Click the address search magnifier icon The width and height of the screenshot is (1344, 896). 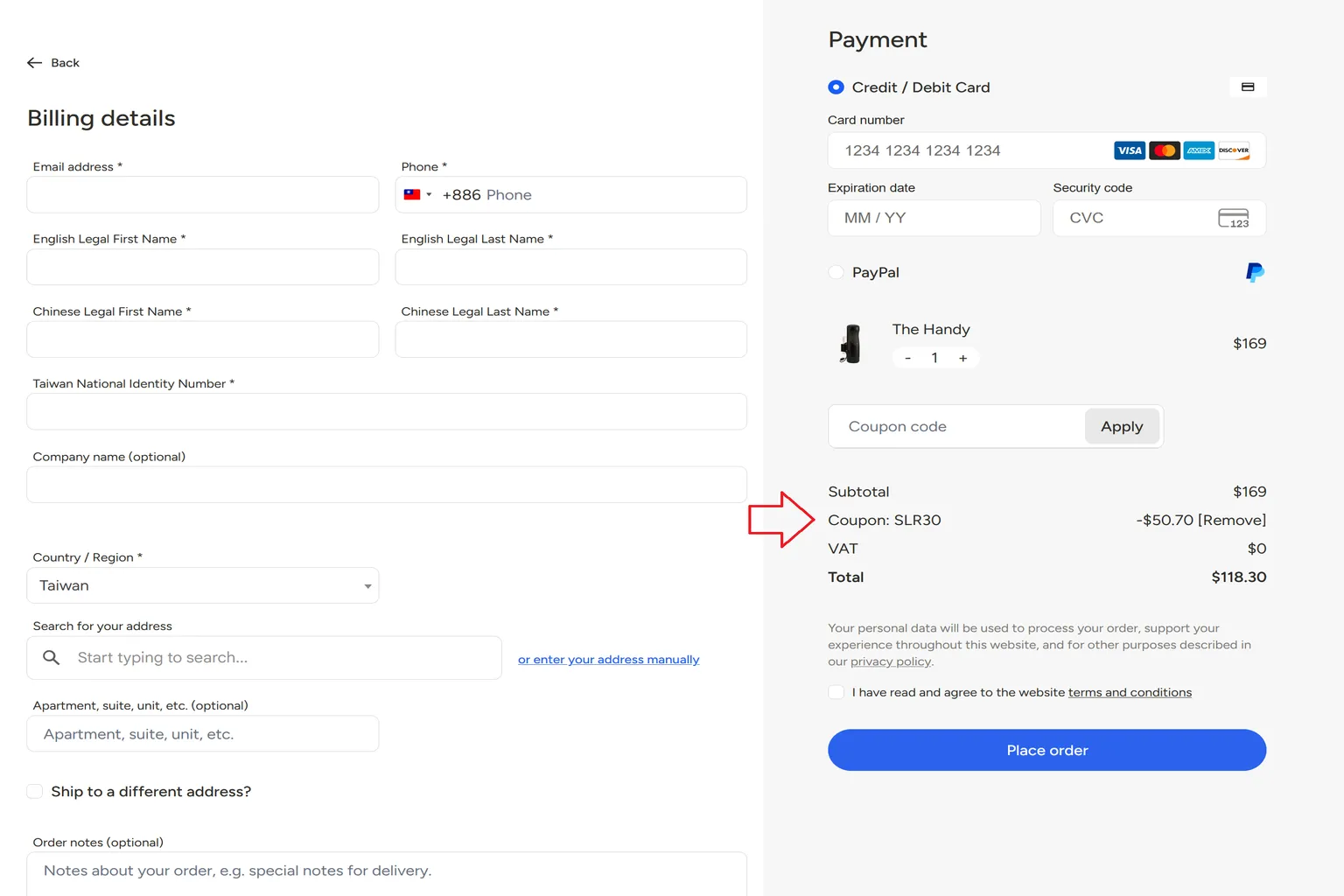point(52,657)
